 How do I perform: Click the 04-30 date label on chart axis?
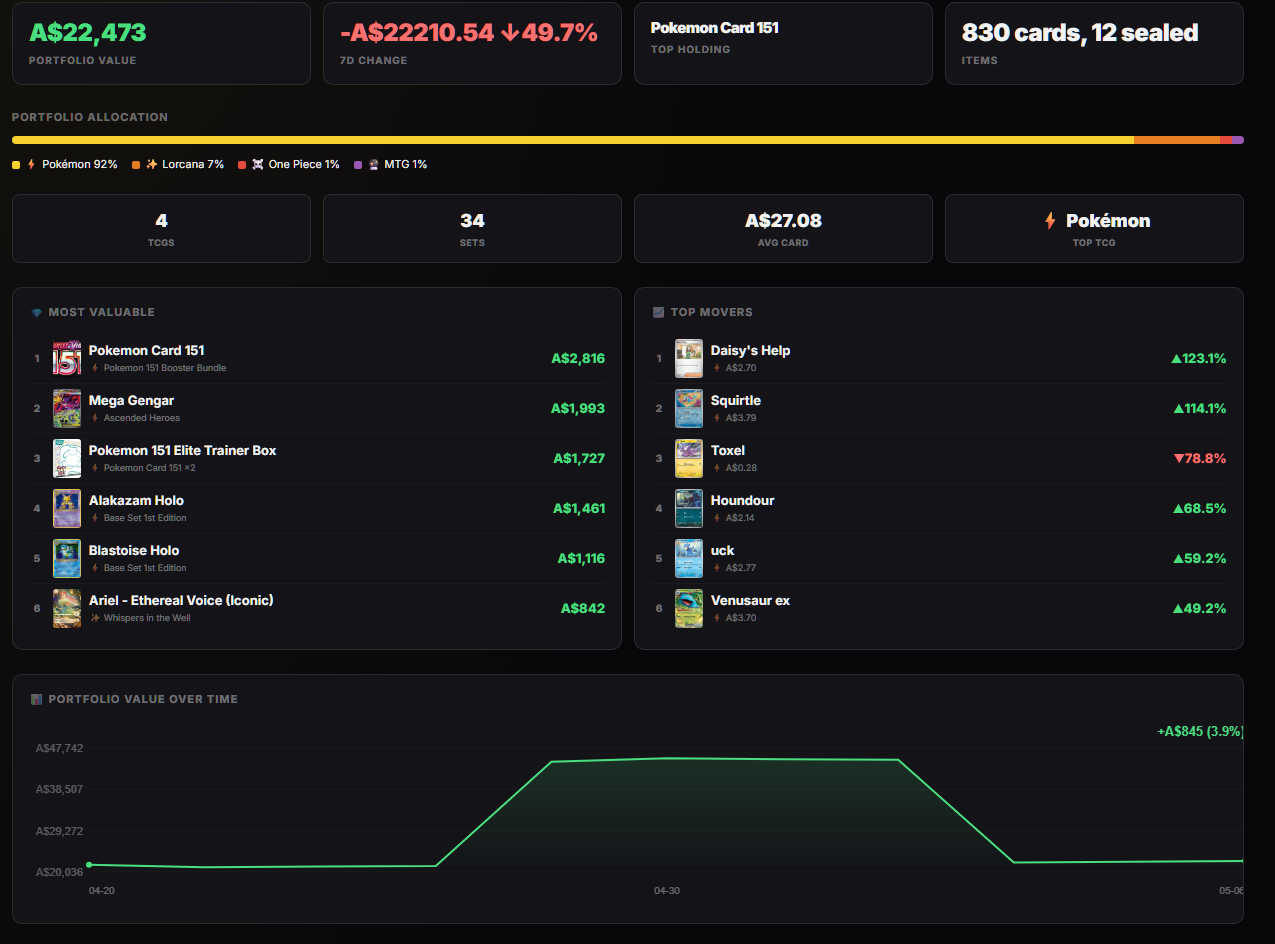pyautogui.click(x=667, y=890)
